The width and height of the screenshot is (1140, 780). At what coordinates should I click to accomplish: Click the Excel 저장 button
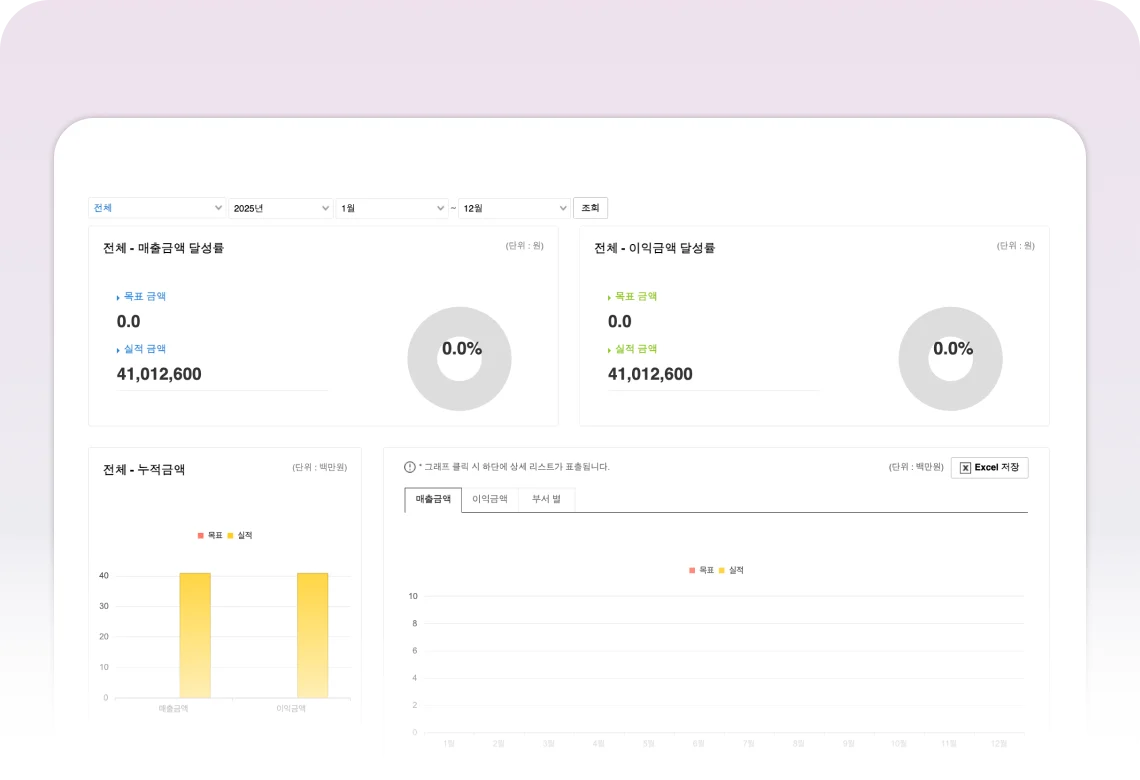(989, 467)
